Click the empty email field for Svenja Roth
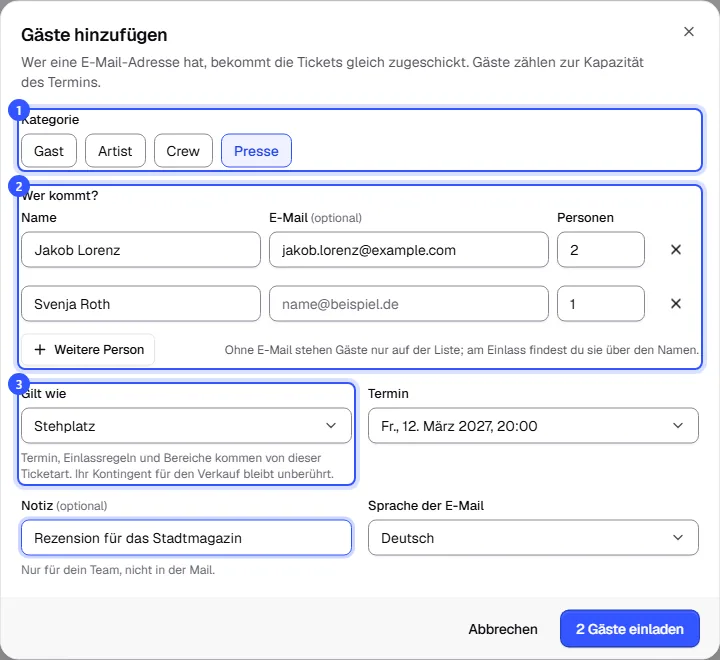The height and width of the screenshot is (660, 720). click(x=409, y=304)
